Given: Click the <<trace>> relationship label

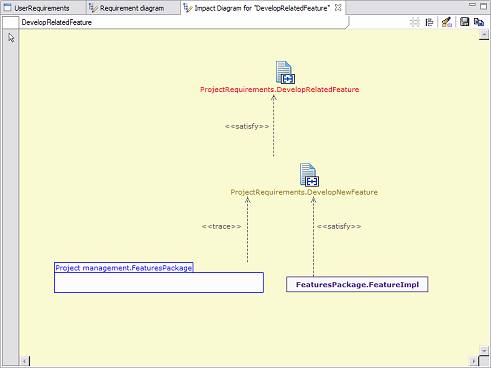Looking at the screenshot, I should [221, 226].
